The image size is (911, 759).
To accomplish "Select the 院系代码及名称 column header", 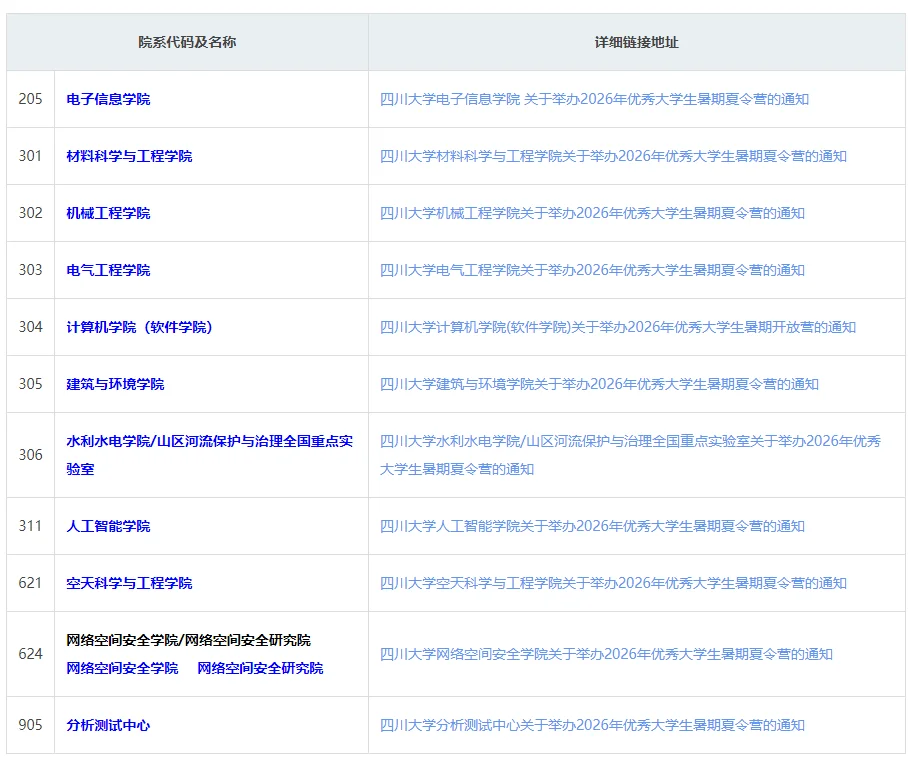I will point(187,42).
